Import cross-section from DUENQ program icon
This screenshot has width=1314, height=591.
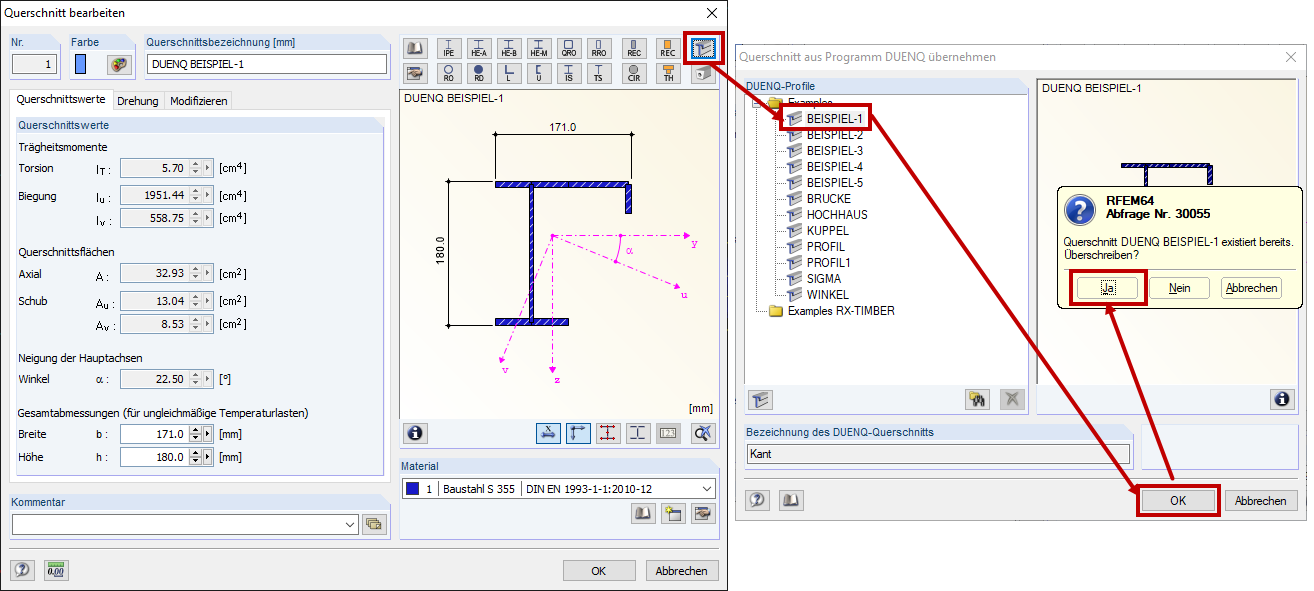[x=704, y=48]
